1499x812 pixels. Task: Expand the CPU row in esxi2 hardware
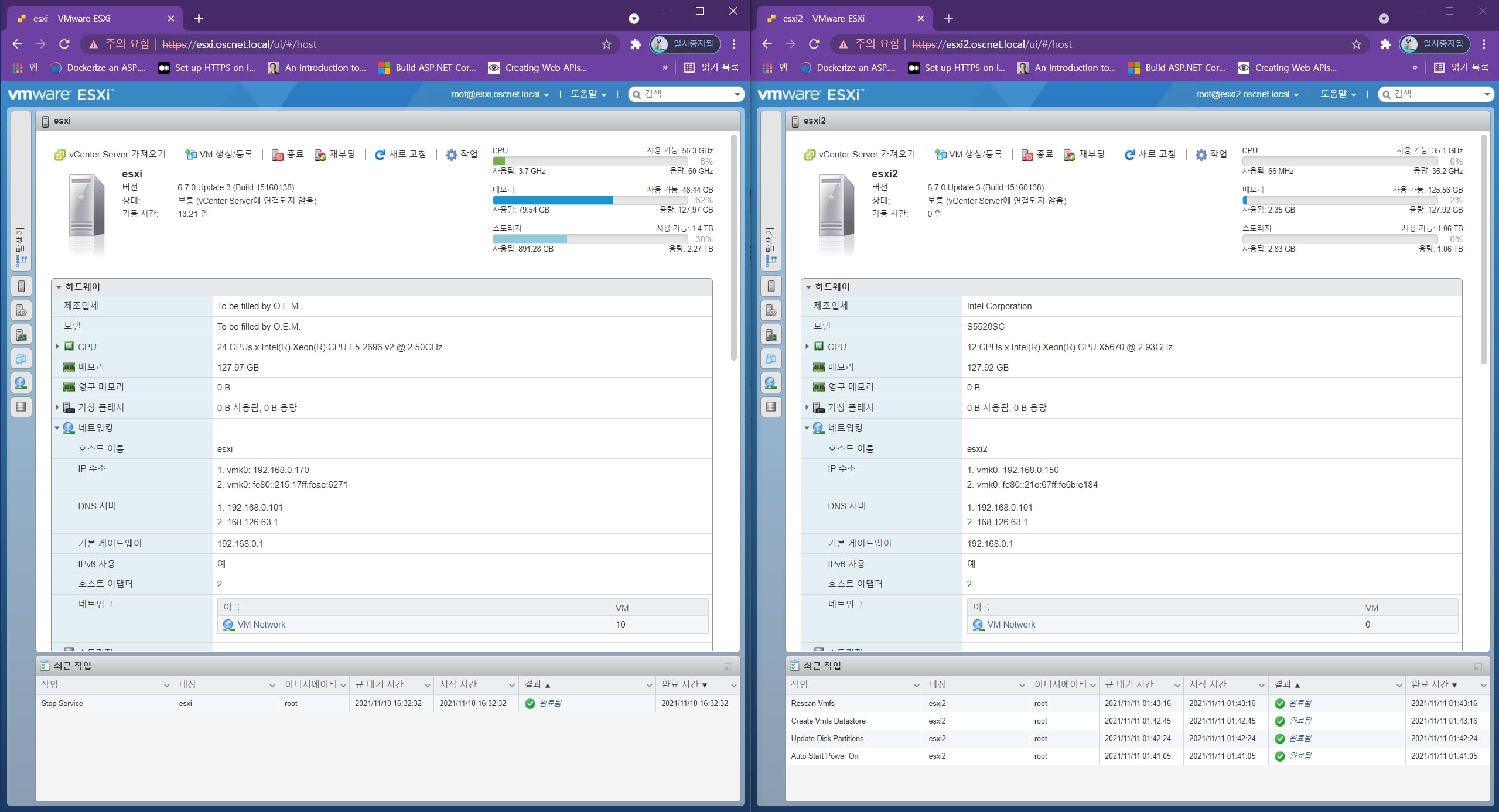pyautogui.click(x=807, y=347)
